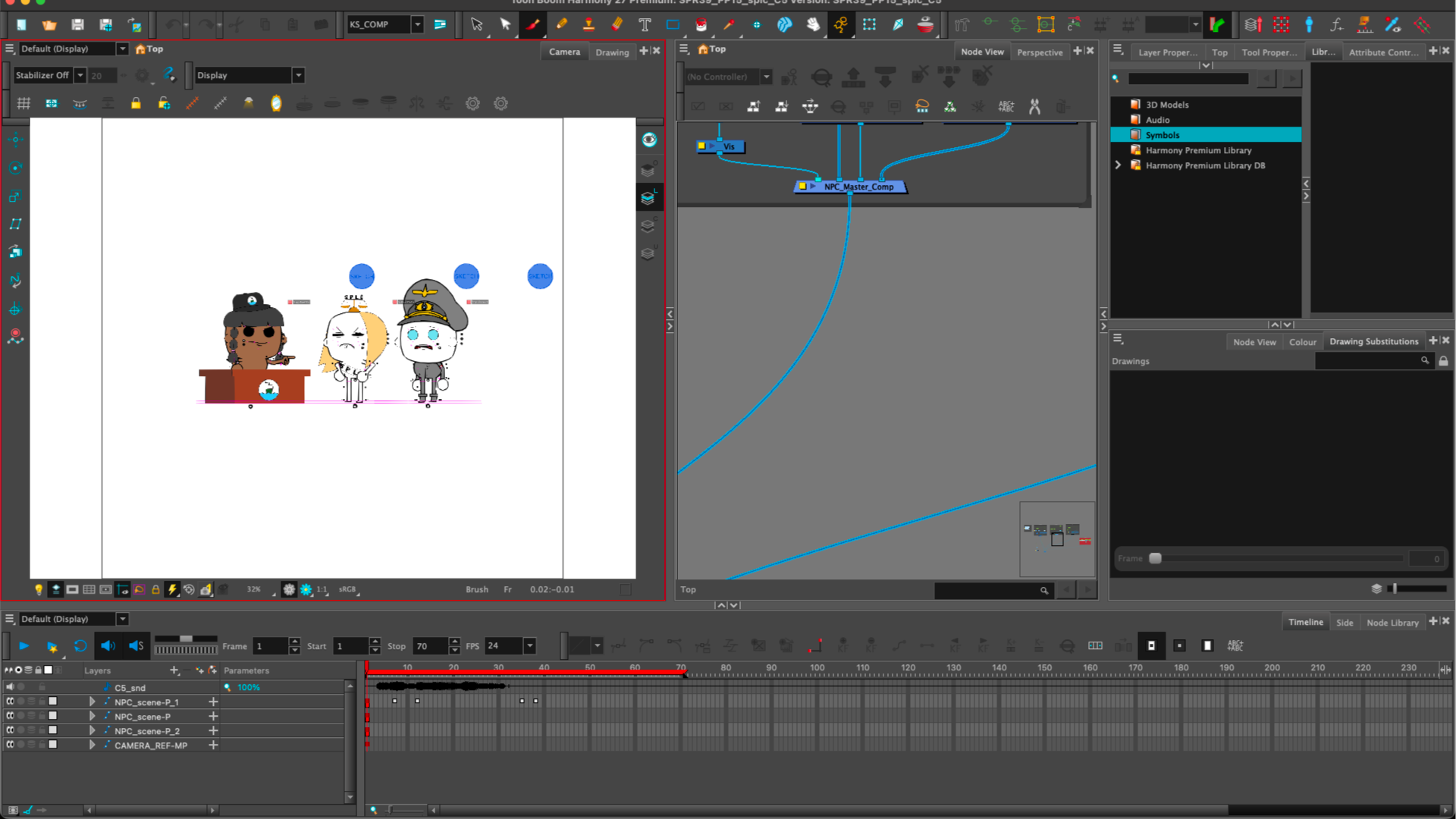Viewport: 1456px width, 819px height.
Task: Toggle visibility of NPC_scene-P_1 layer
Action: coord(10,701)
